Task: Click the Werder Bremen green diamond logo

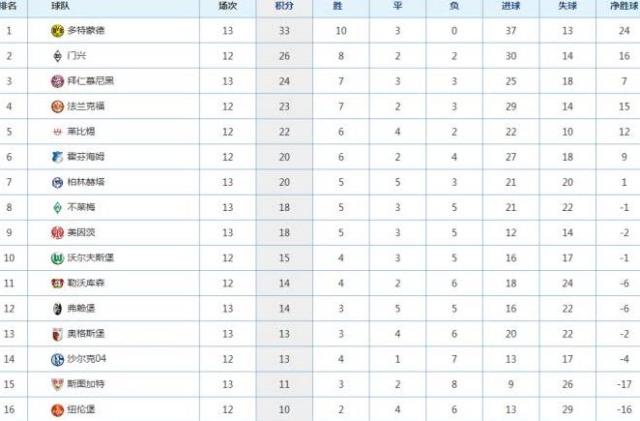Action: coord(58,207)
